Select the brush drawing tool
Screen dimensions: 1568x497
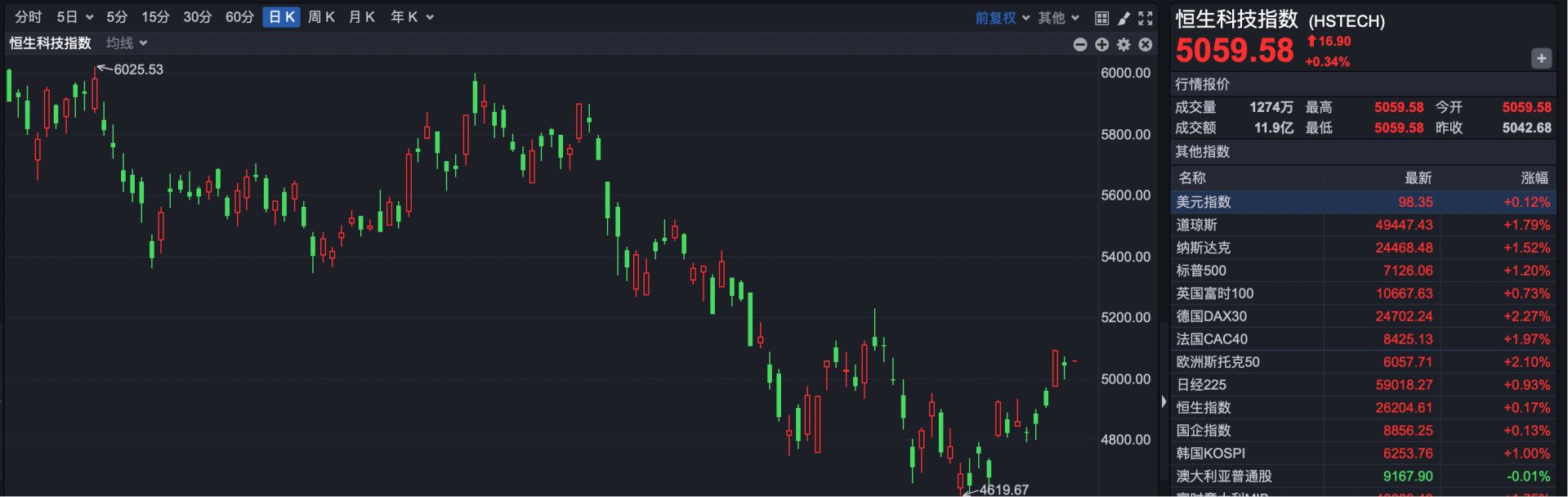[1124, 18]
